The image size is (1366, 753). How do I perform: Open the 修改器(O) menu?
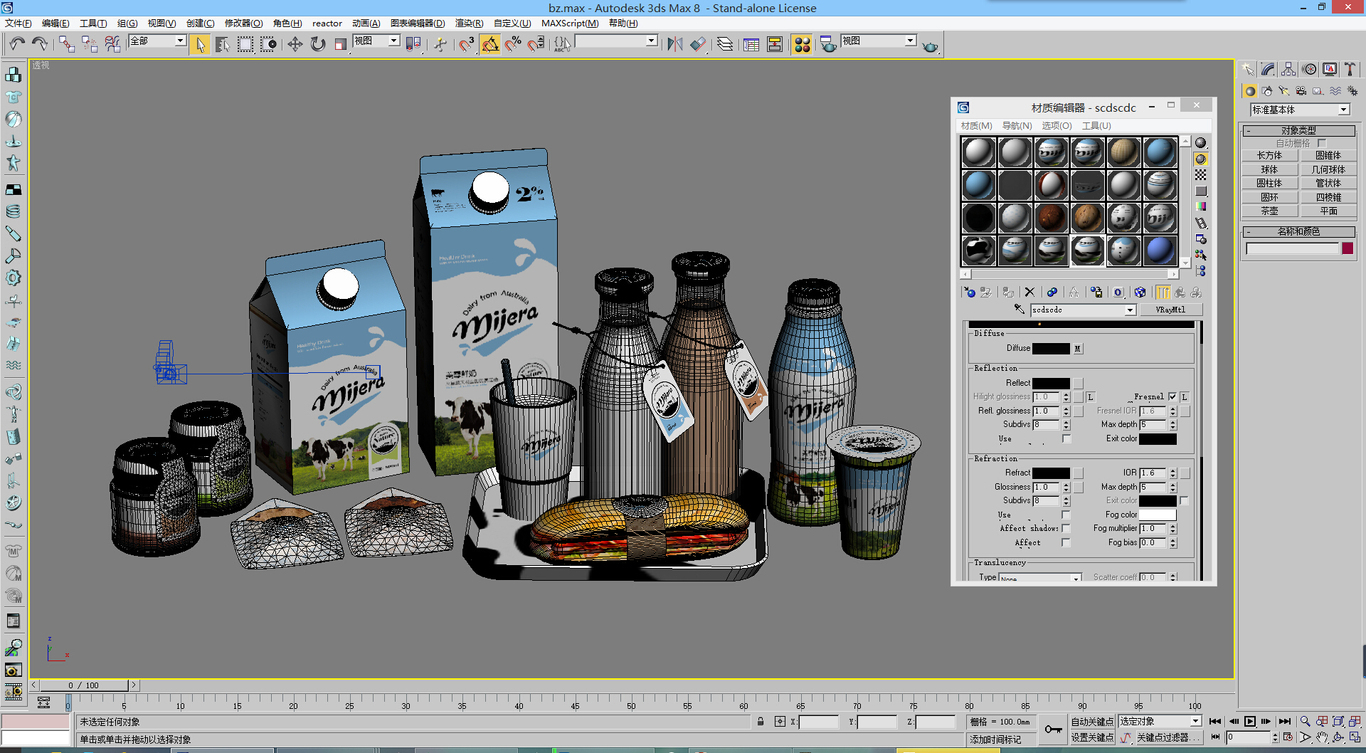point(243,23)
